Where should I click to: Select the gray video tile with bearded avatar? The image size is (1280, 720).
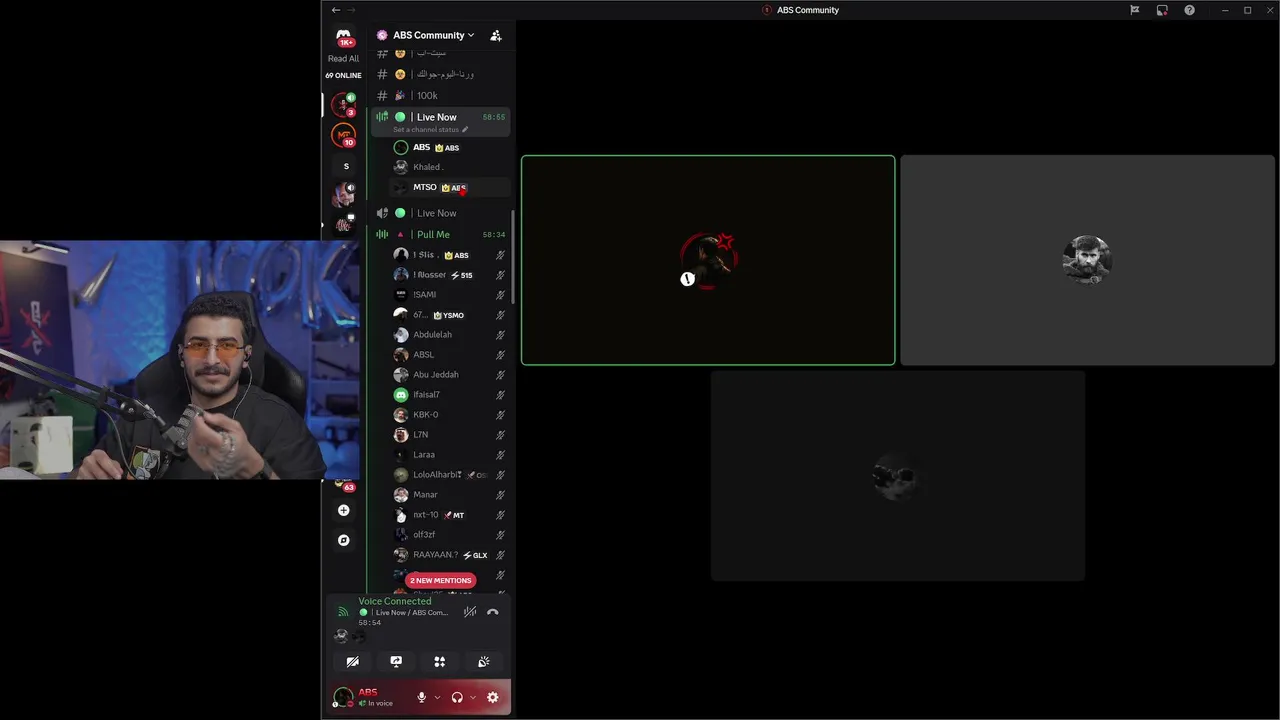(x=1087, y=260)
